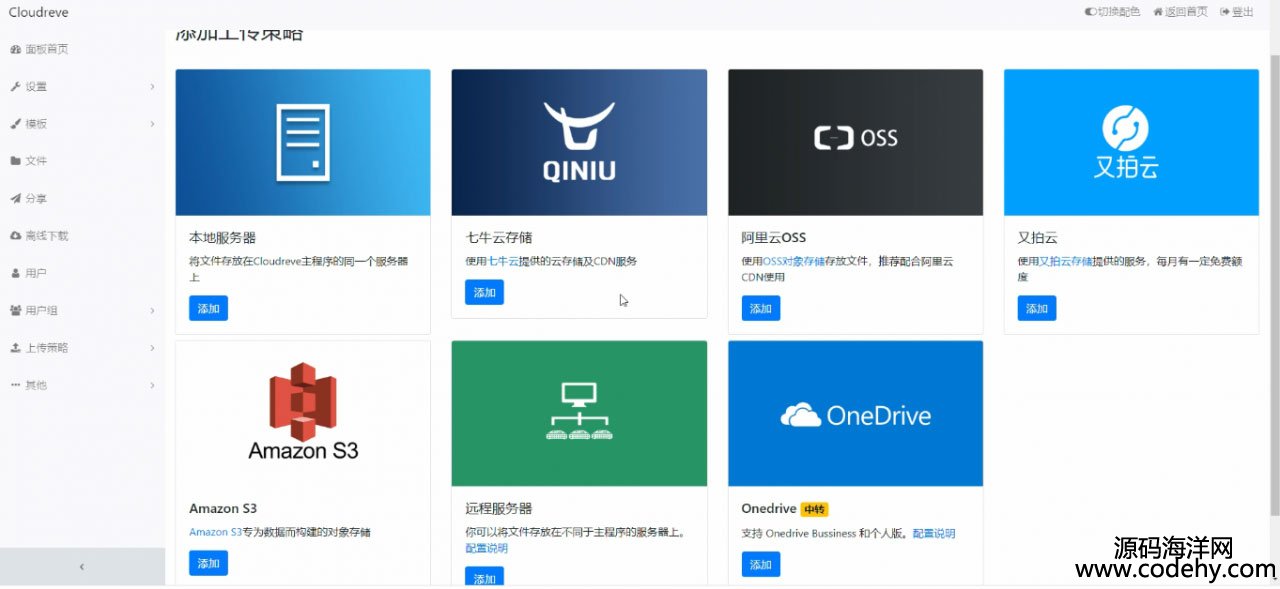The image size is (1280, 589).
Task: Click the brush icon beside 模板
Action: coord(15,124)
